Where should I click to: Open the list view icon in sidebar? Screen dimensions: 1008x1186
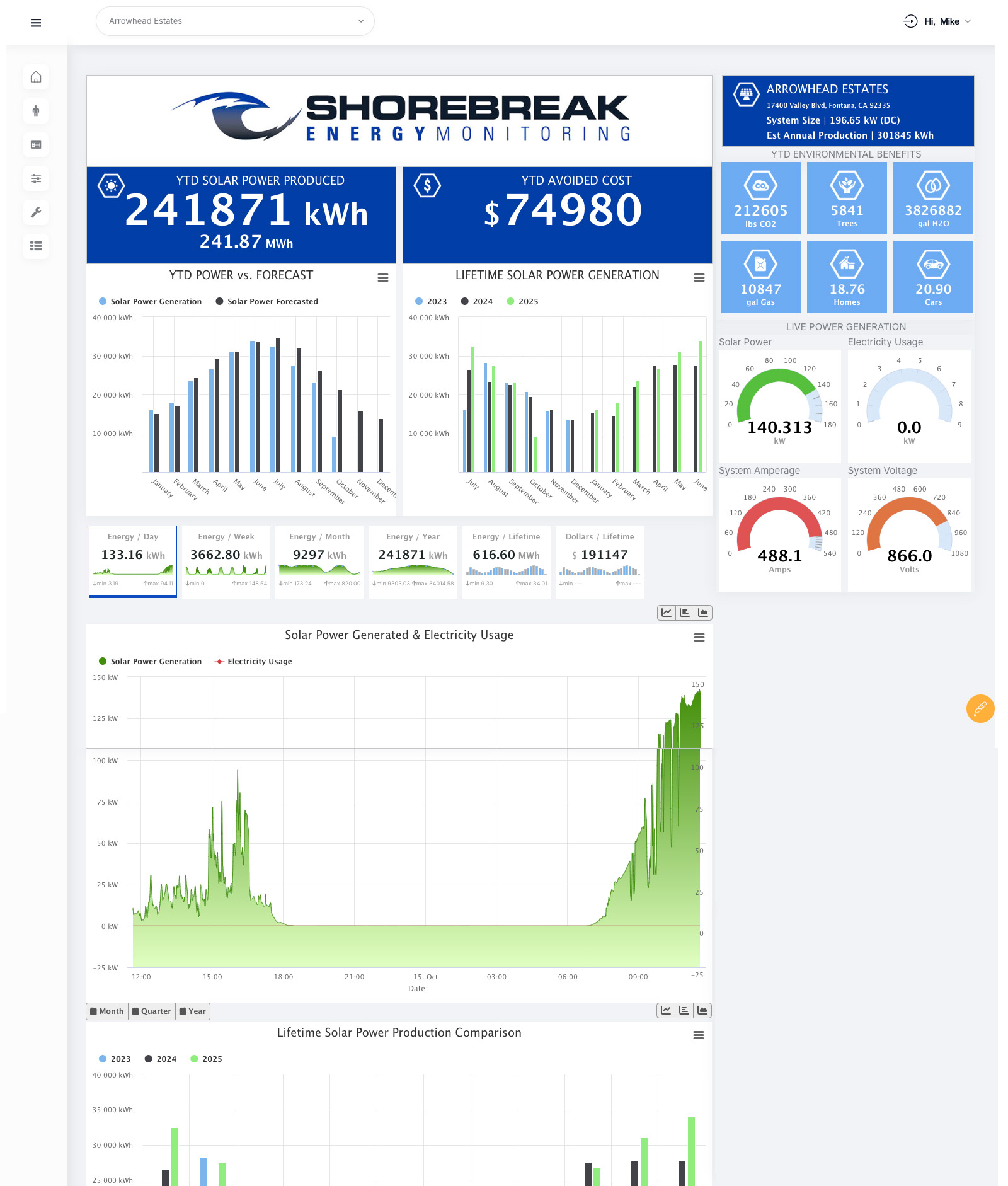[36, 246]
